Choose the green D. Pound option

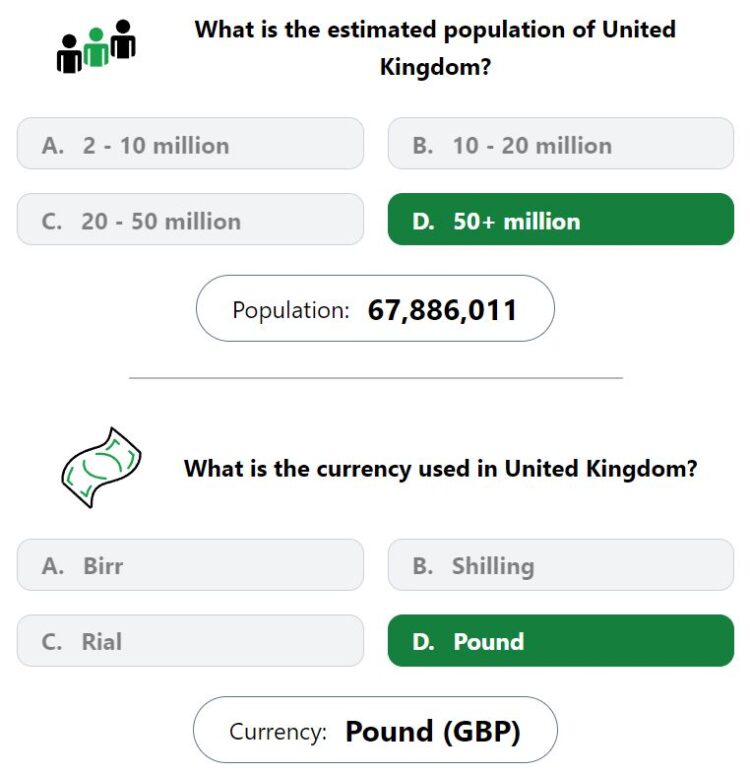(561, 641)
